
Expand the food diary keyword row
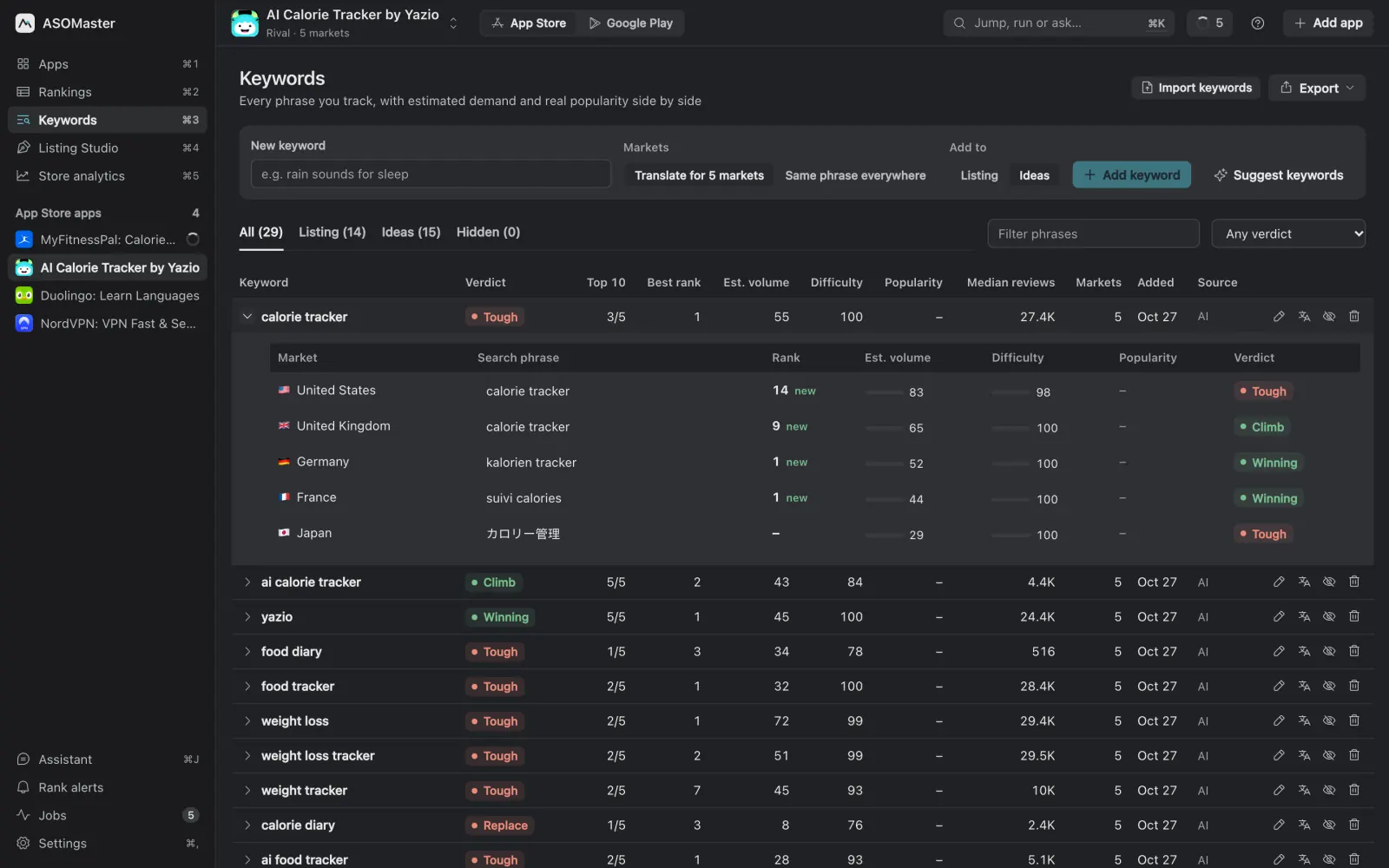(x=247, y=652)
